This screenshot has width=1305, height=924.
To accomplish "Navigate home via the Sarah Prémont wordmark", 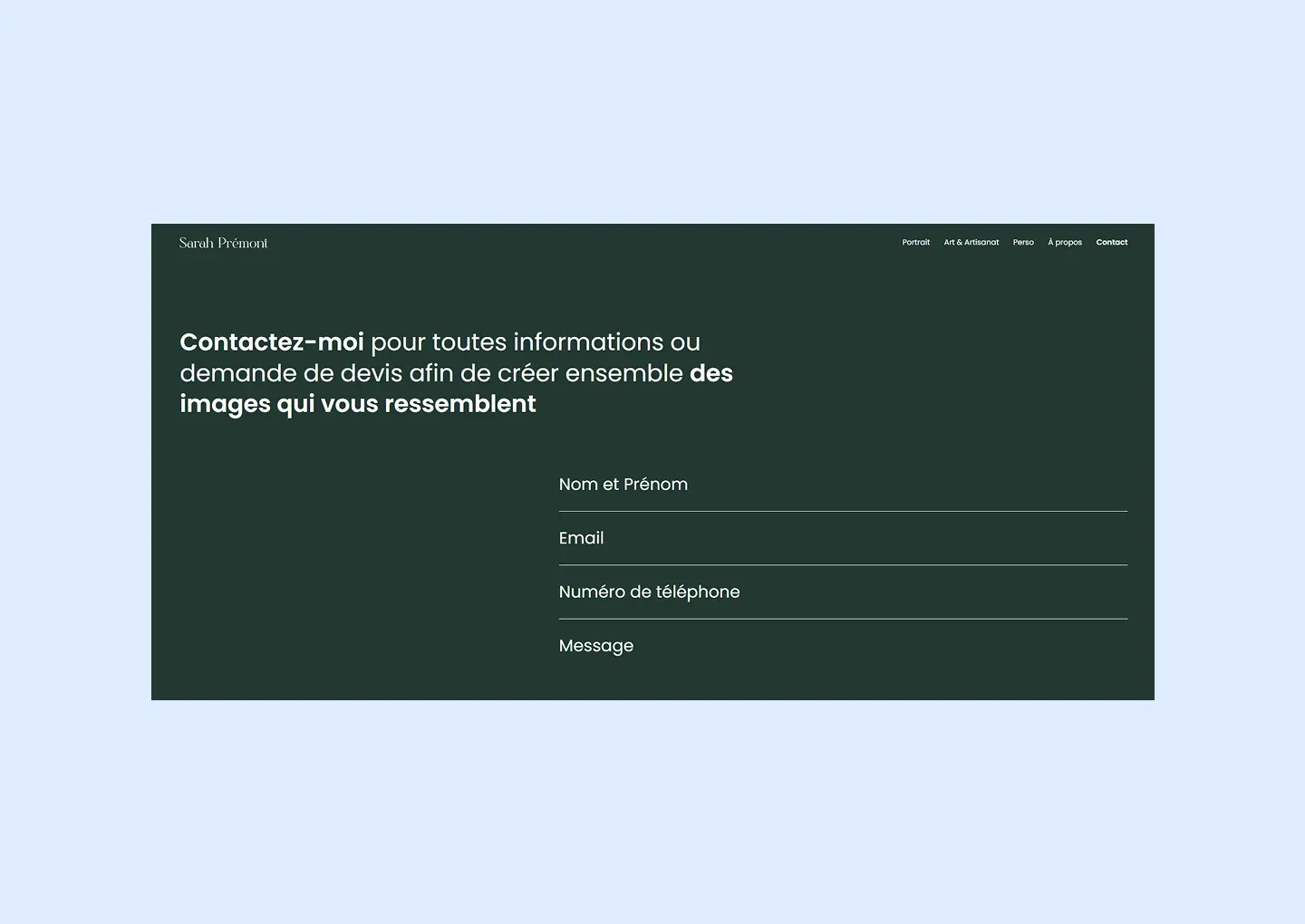I will (223, 243).
